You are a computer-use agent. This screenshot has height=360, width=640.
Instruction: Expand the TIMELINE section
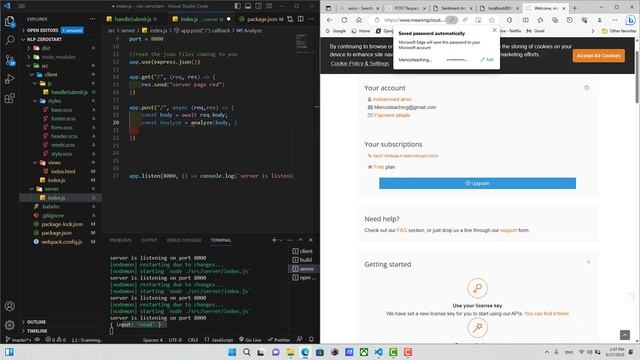[60, 331]
